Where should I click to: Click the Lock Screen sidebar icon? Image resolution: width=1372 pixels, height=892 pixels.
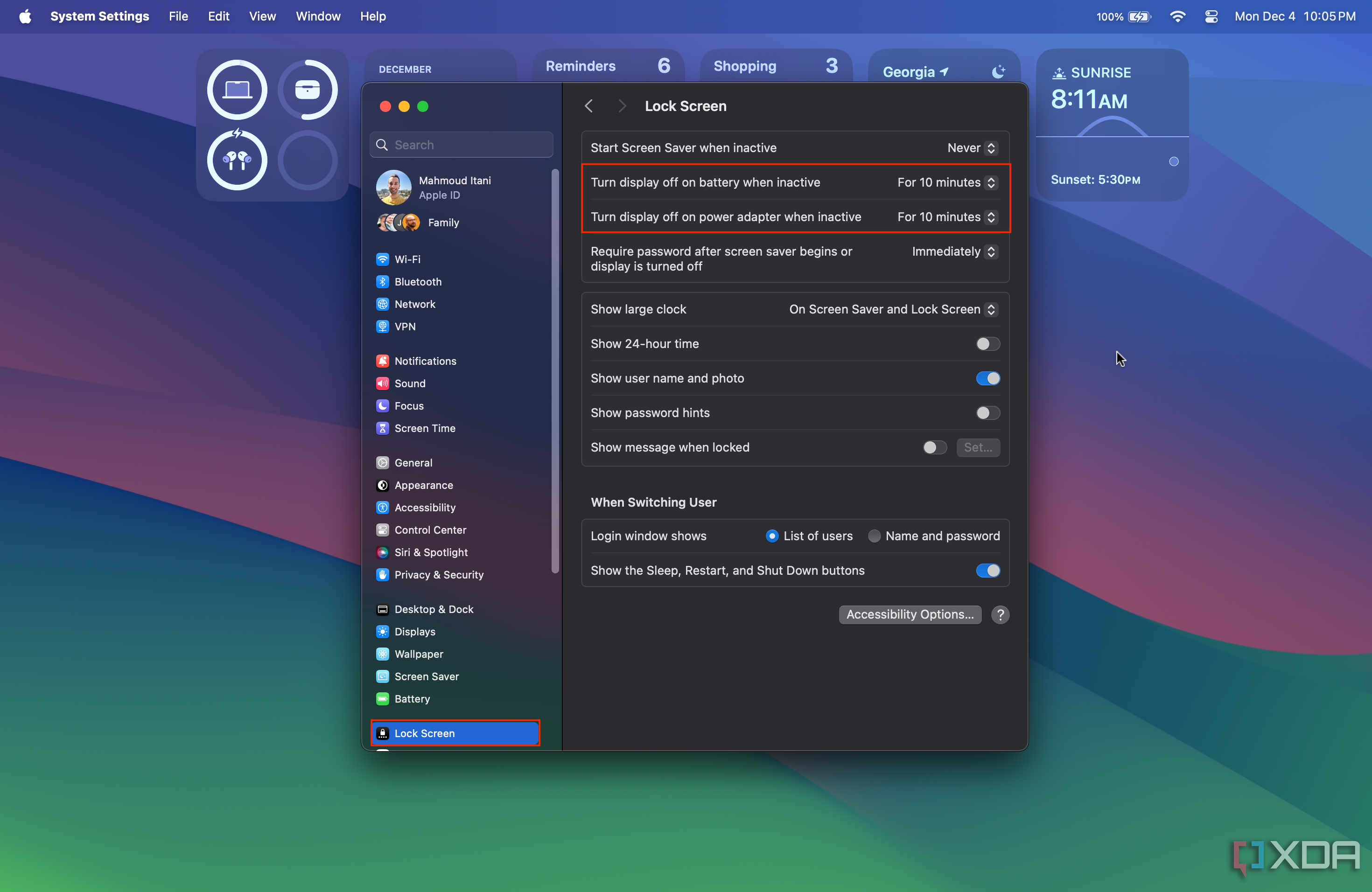383,733
